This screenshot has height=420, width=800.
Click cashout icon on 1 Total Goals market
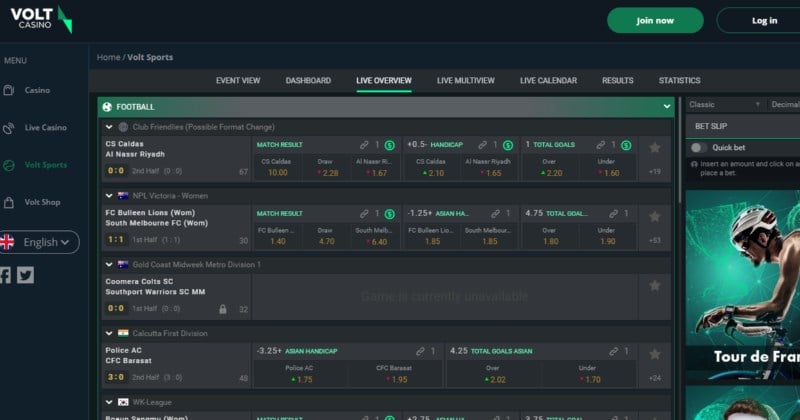point(627,145)
